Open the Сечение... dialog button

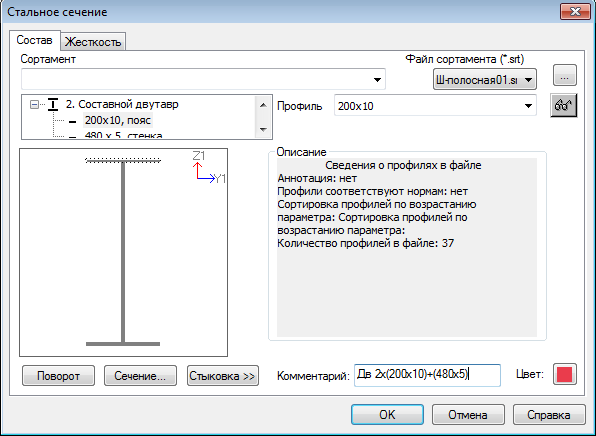(x=140, y=376)
